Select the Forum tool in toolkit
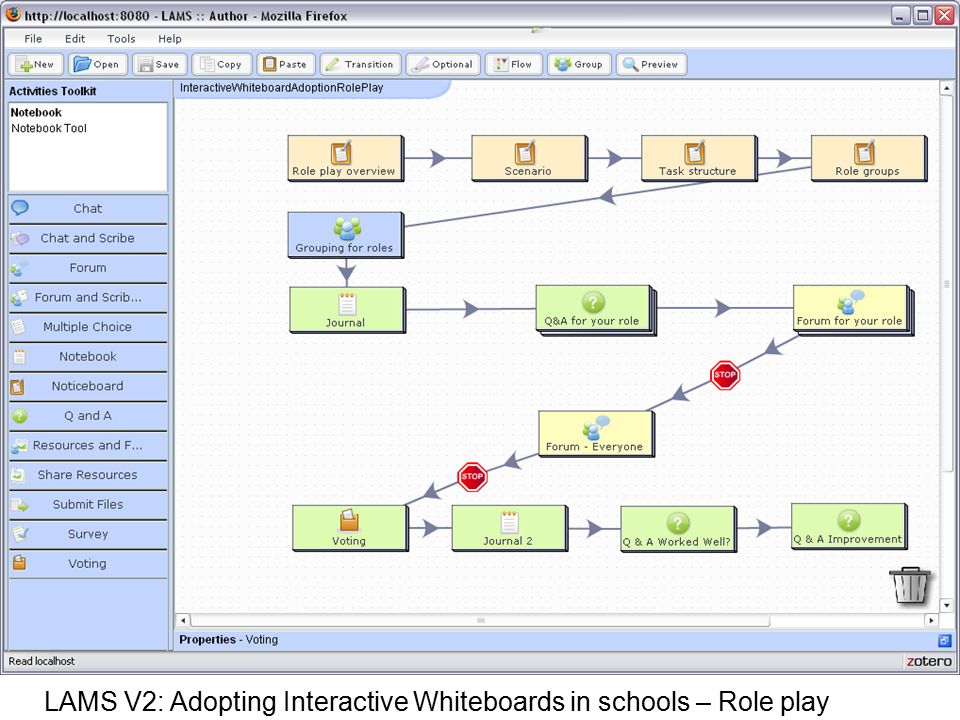This screenshot has height=720, width=960. point(88,268)
